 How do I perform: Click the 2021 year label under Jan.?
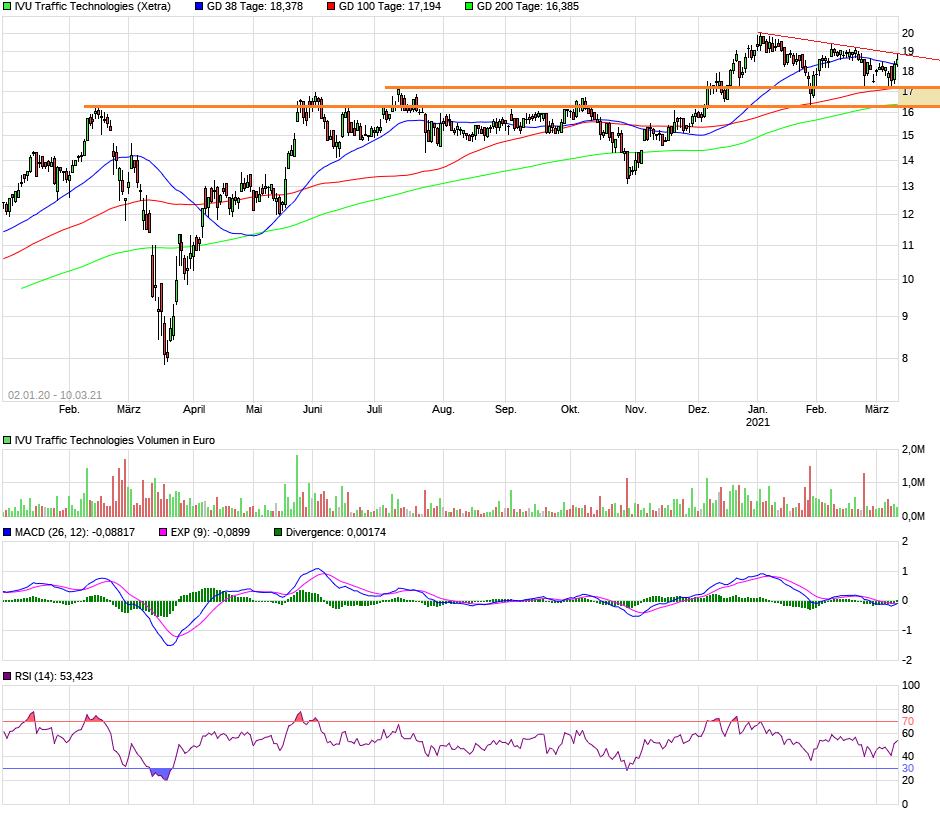tap(758, 422)
